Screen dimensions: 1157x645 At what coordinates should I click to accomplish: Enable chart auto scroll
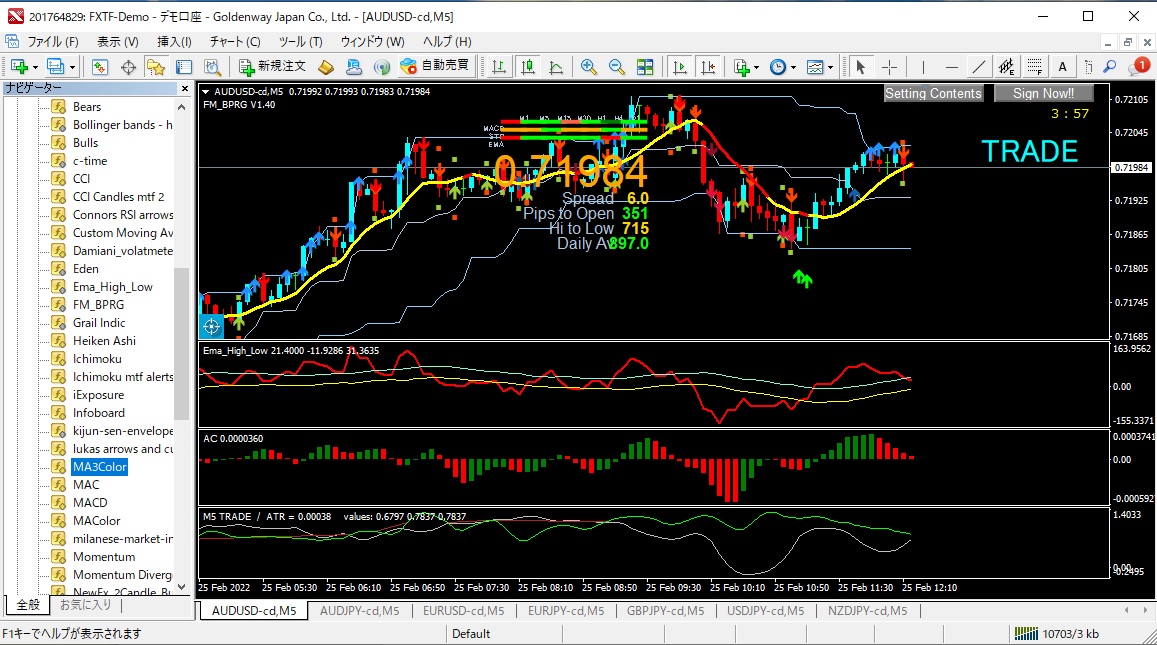(x=679, y=67)
